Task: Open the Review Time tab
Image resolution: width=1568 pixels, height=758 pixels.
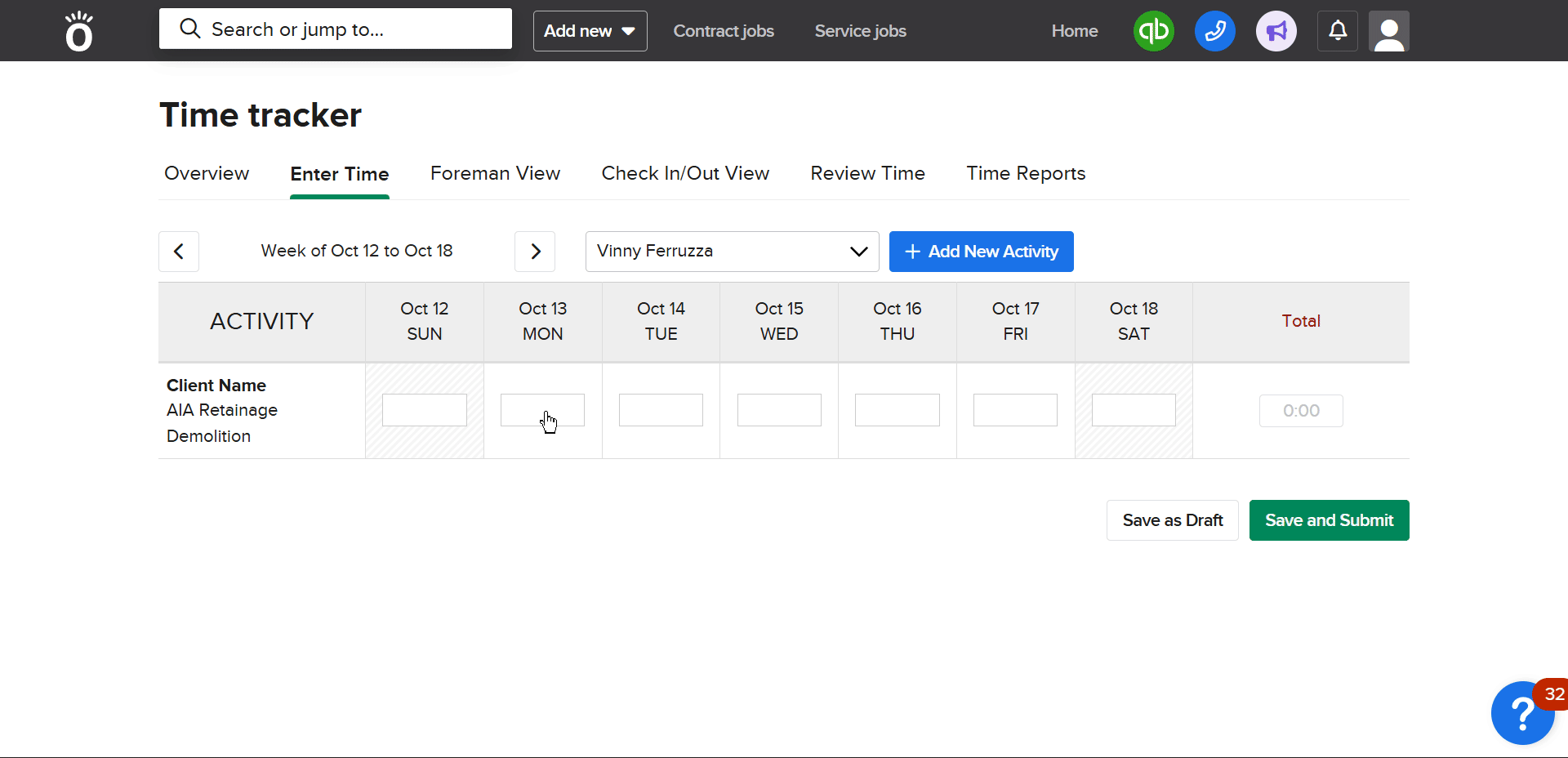Action: coord(867,173)
